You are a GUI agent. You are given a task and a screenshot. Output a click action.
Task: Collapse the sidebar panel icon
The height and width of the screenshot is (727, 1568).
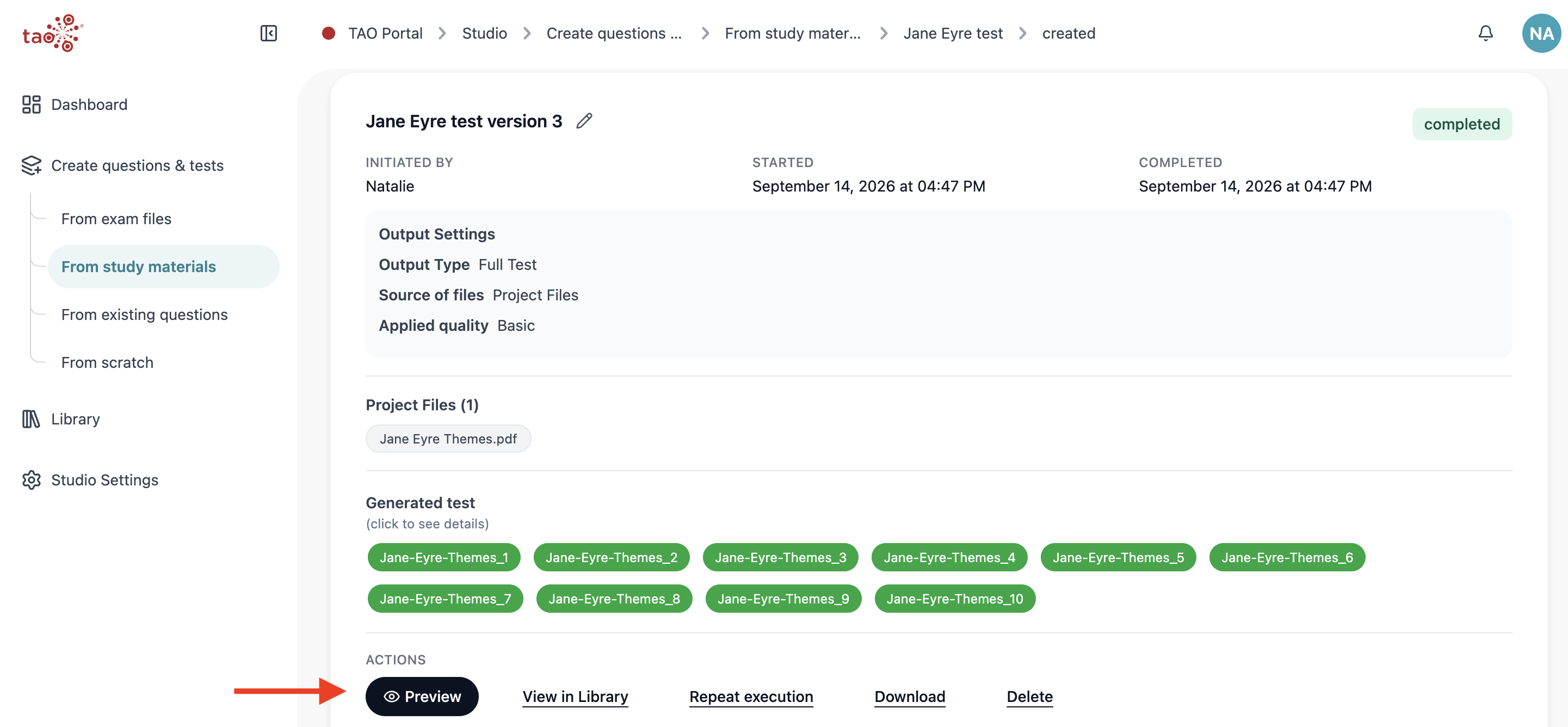tap(268, 33)
